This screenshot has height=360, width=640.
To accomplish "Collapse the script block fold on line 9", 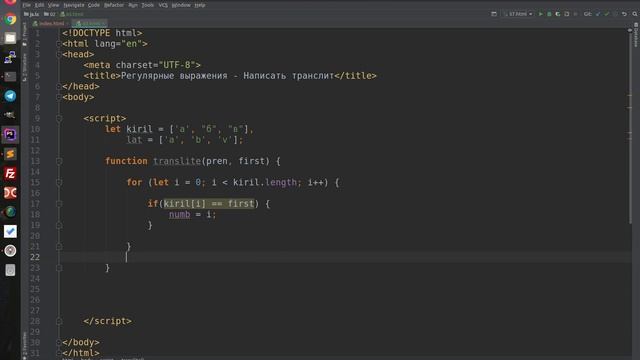I will [59, 118].
